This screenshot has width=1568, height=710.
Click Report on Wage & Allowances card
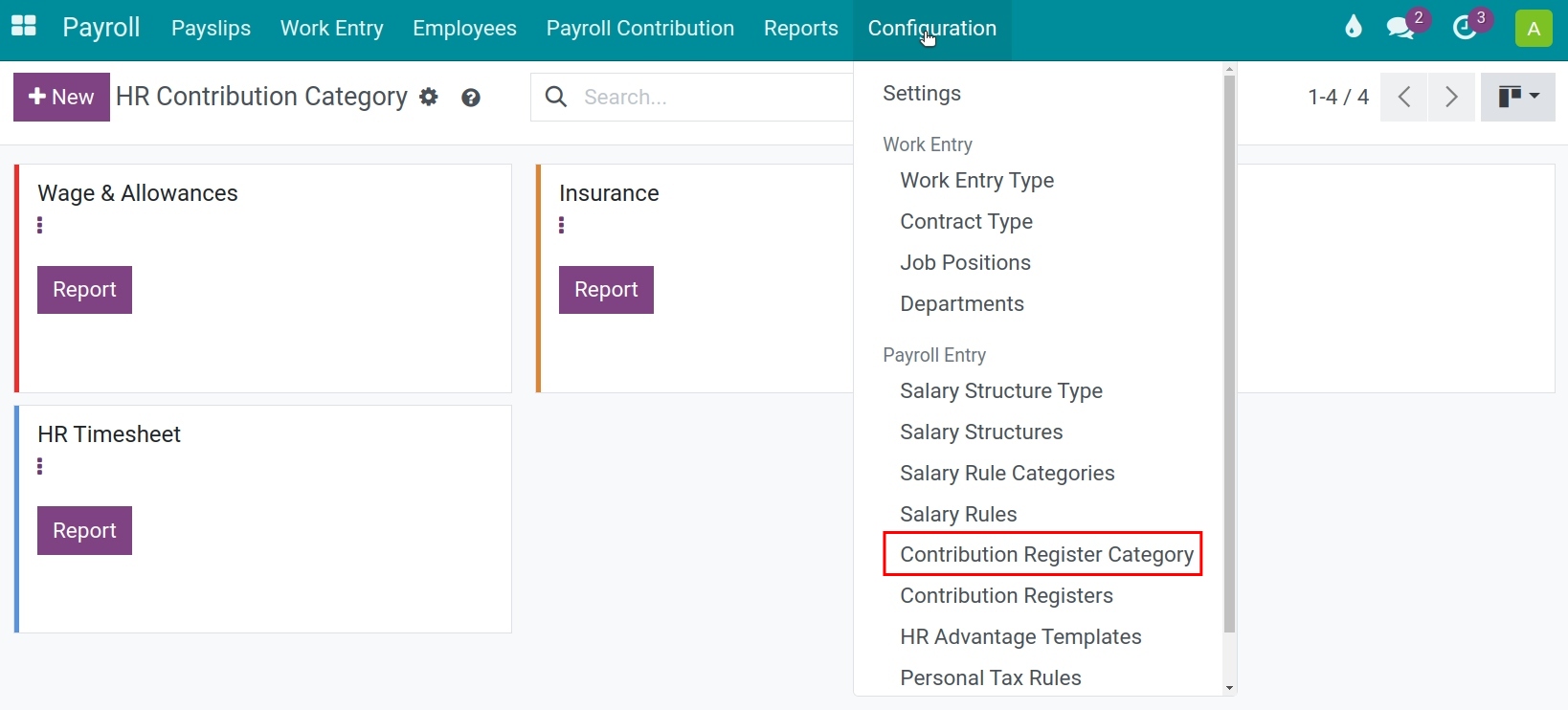[84, 290]
